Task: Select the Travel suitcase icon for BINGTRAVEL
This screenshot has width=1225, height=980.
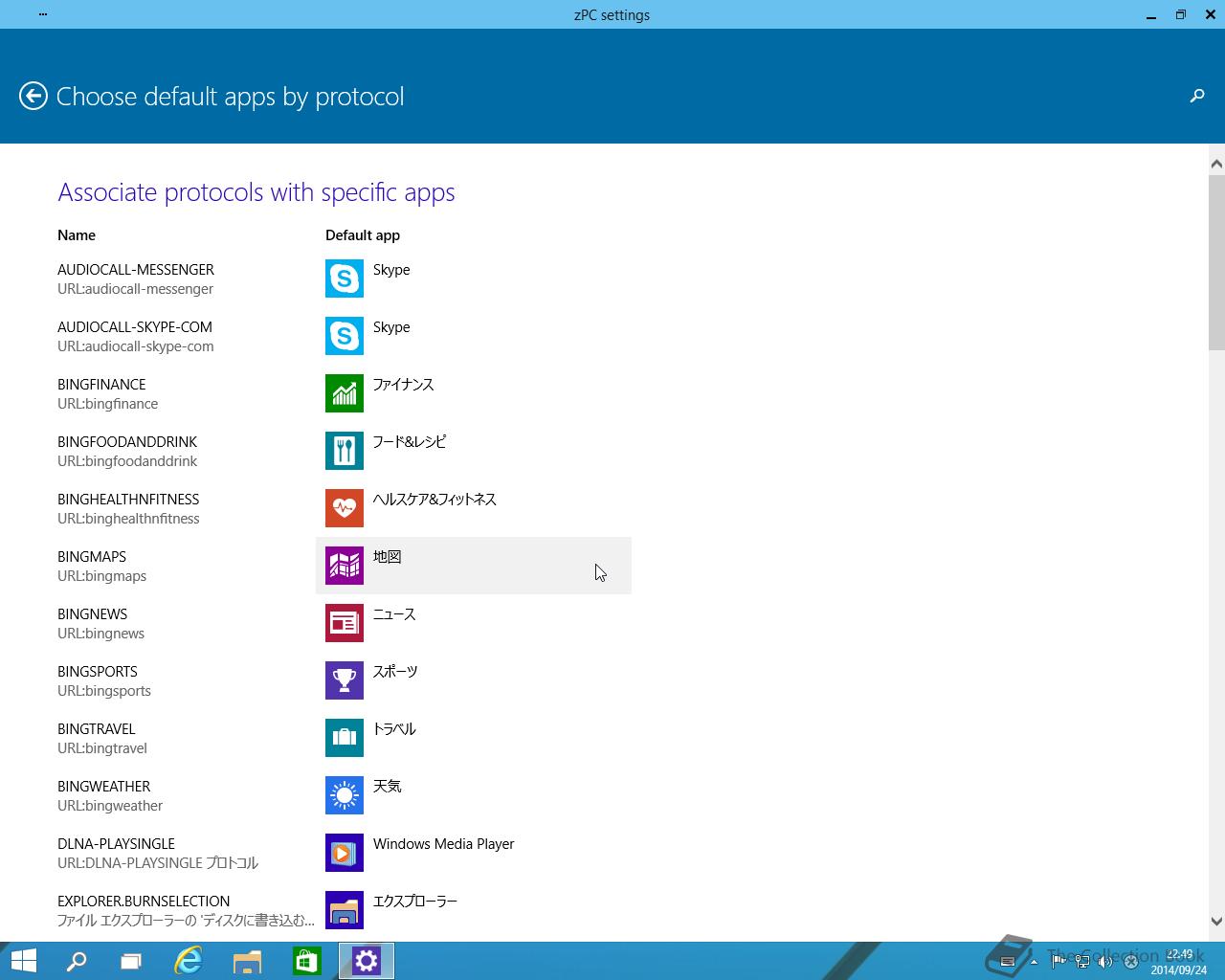Action: click(x=345, y=738)
